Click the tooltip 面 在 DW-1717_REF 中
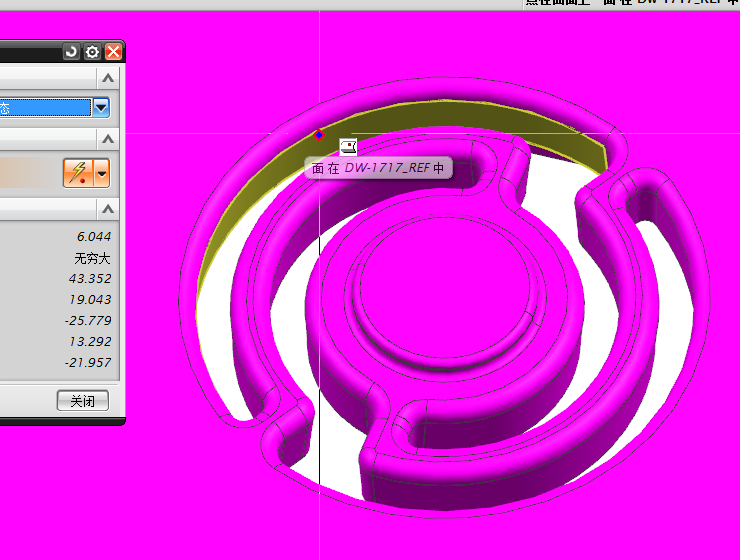The height and width of the screenshot is (560, 740). click(378, 169)
